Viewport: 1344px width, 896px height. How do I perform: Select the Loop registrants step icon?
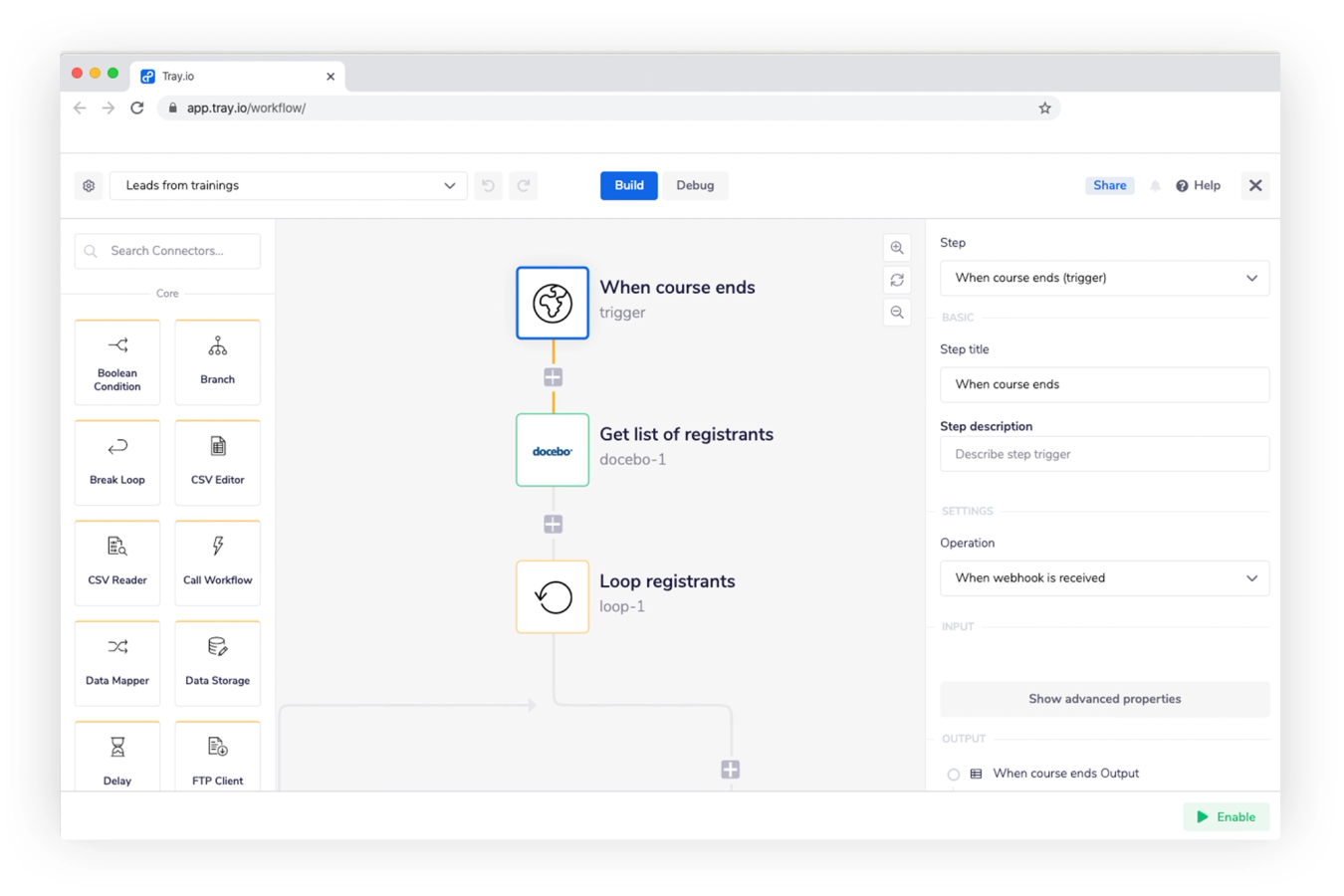click(553, 596)
